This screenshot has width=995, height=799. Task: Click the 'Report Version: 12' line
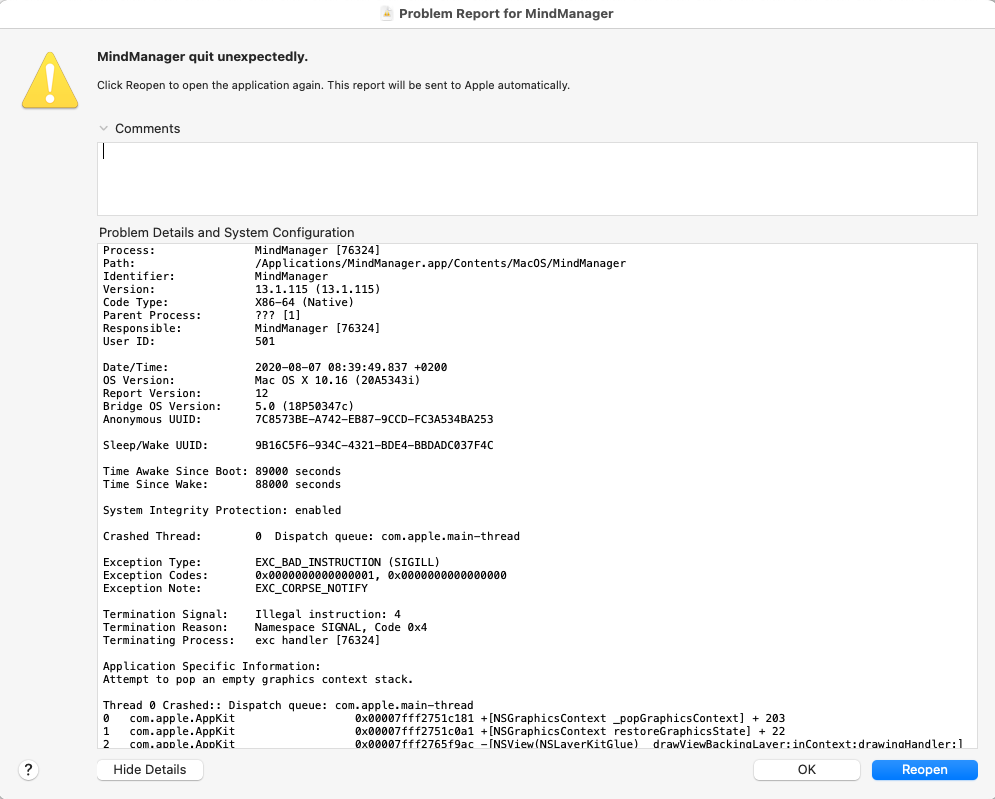point(186,393)
